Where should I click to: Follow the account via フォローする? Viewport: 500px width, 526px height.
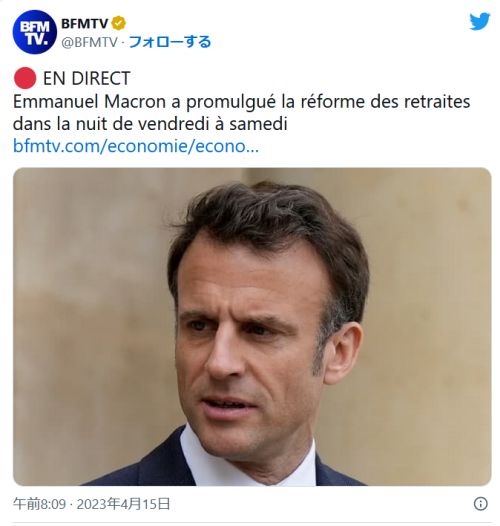click(x=170, y=42)
